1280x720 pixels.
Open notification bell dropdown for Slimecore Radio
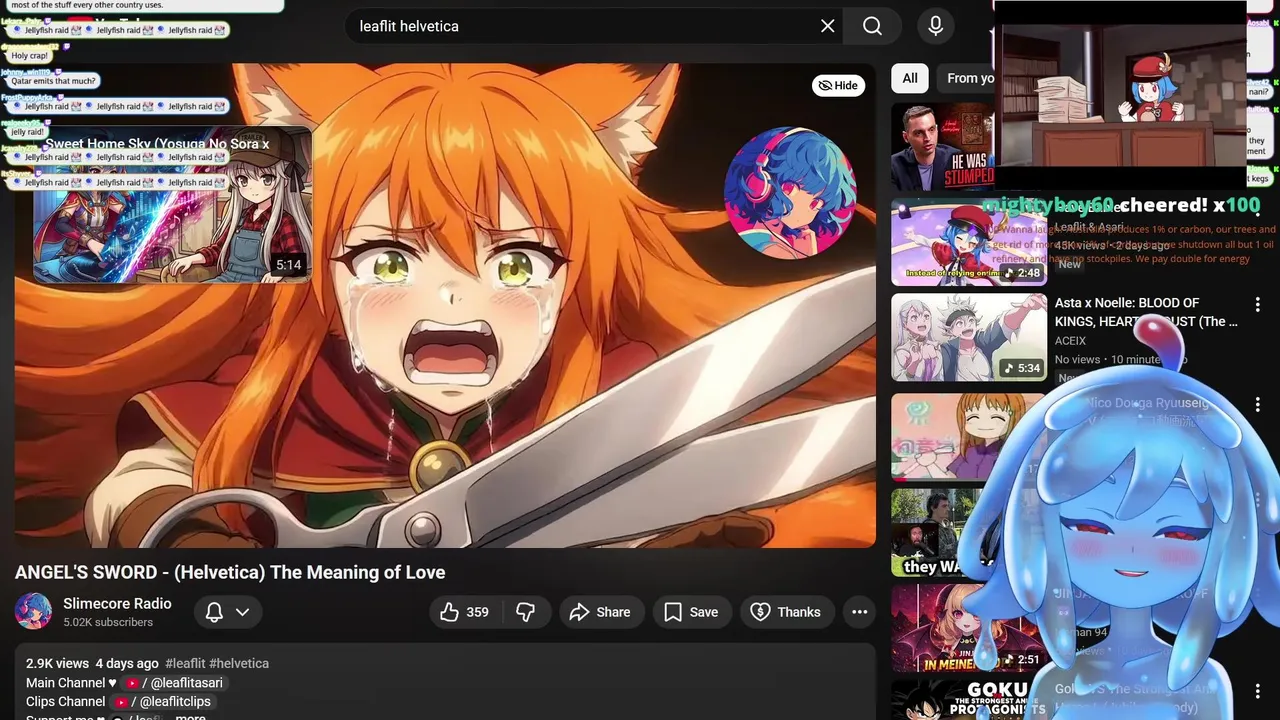pyautogui.click(x=227, y=612)
